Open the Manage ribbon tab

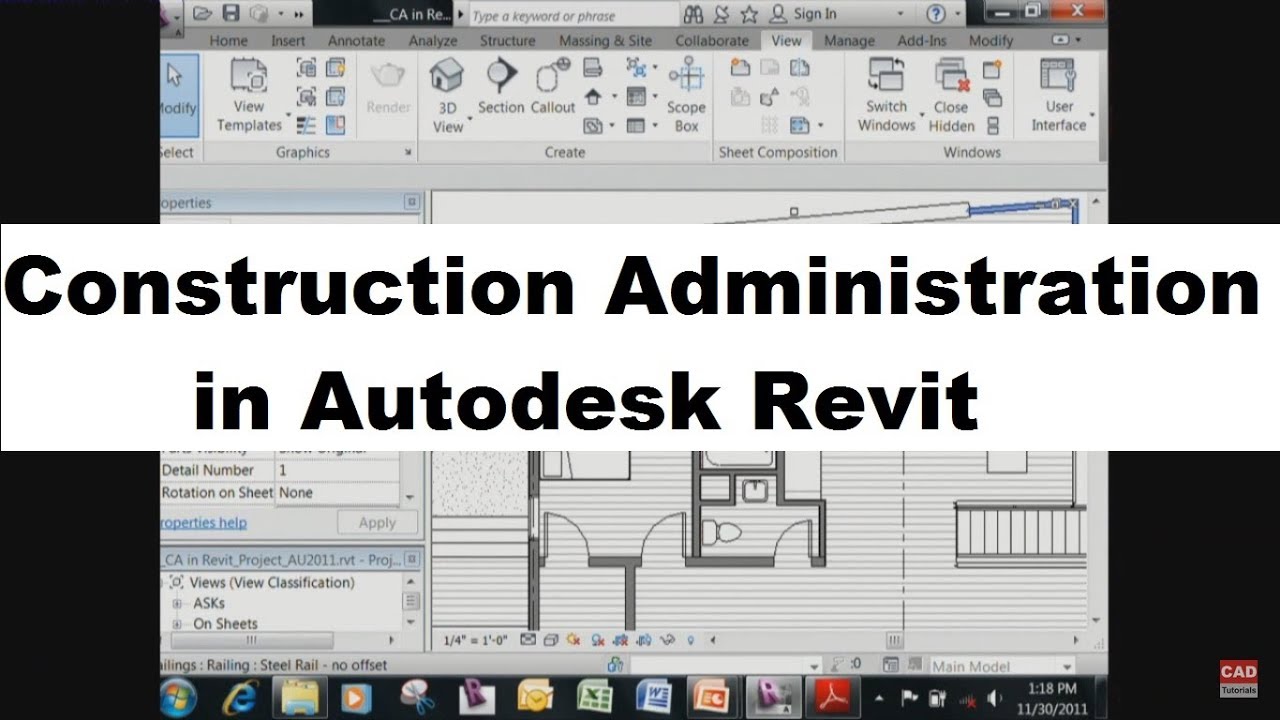point(849,41)
